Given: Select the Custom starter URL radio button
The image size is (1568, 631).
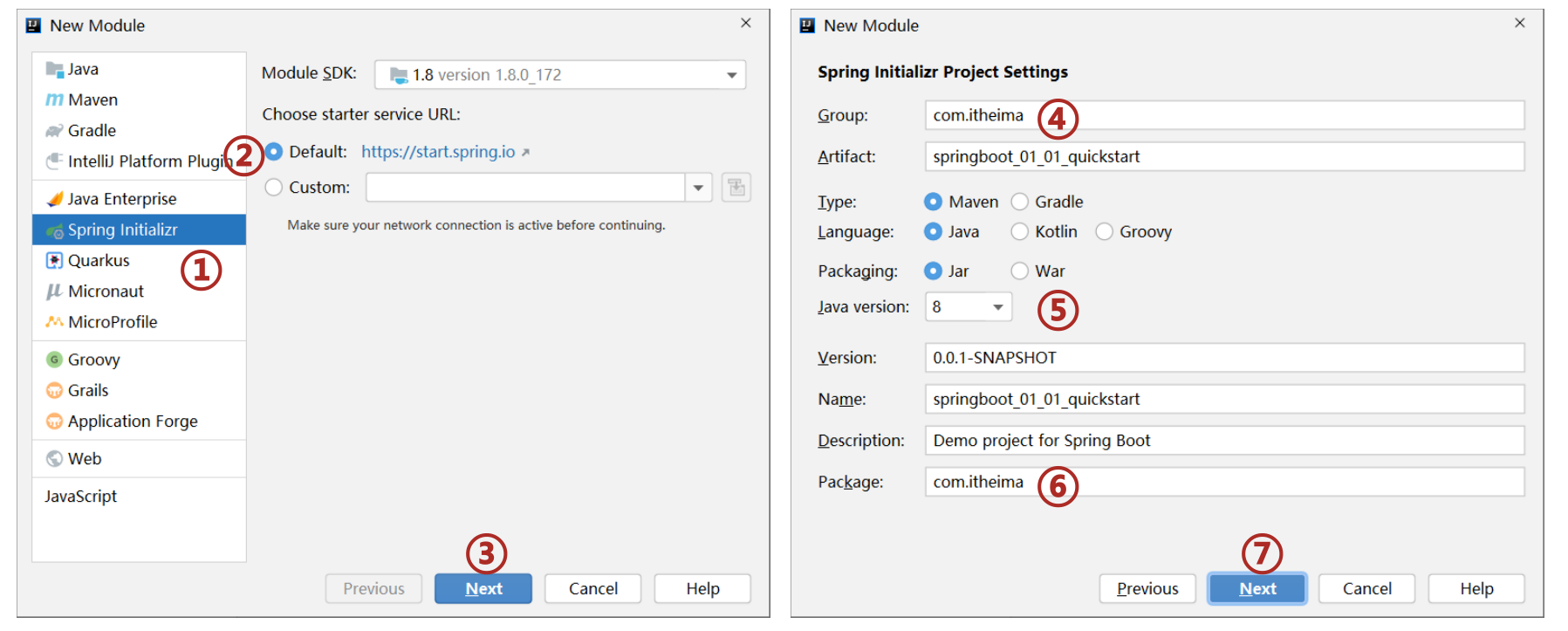Looking at the screenshot, I should click(x=274, y=188).
